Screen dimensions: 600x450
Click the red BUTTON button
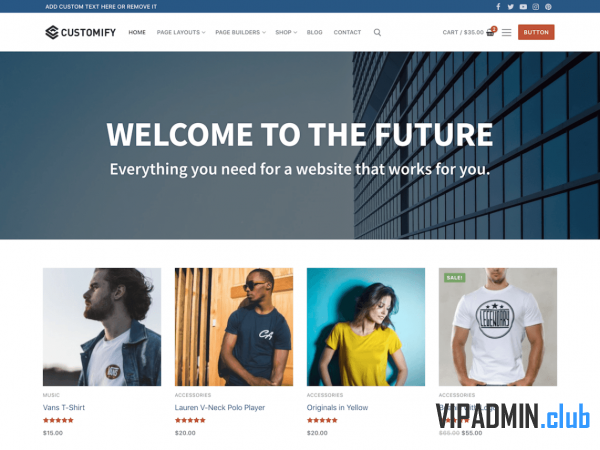(536, 32)
